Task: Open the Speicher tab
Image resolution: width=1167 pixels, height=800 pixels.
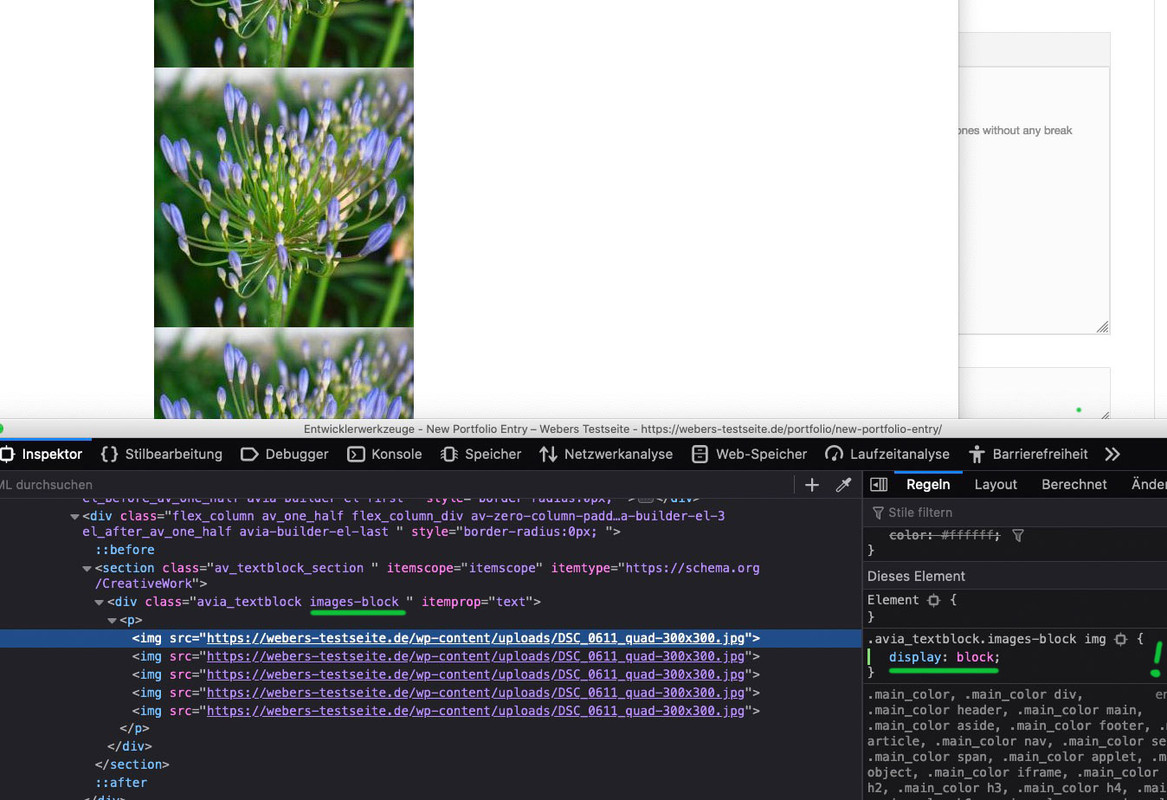Action: [481, 454]
